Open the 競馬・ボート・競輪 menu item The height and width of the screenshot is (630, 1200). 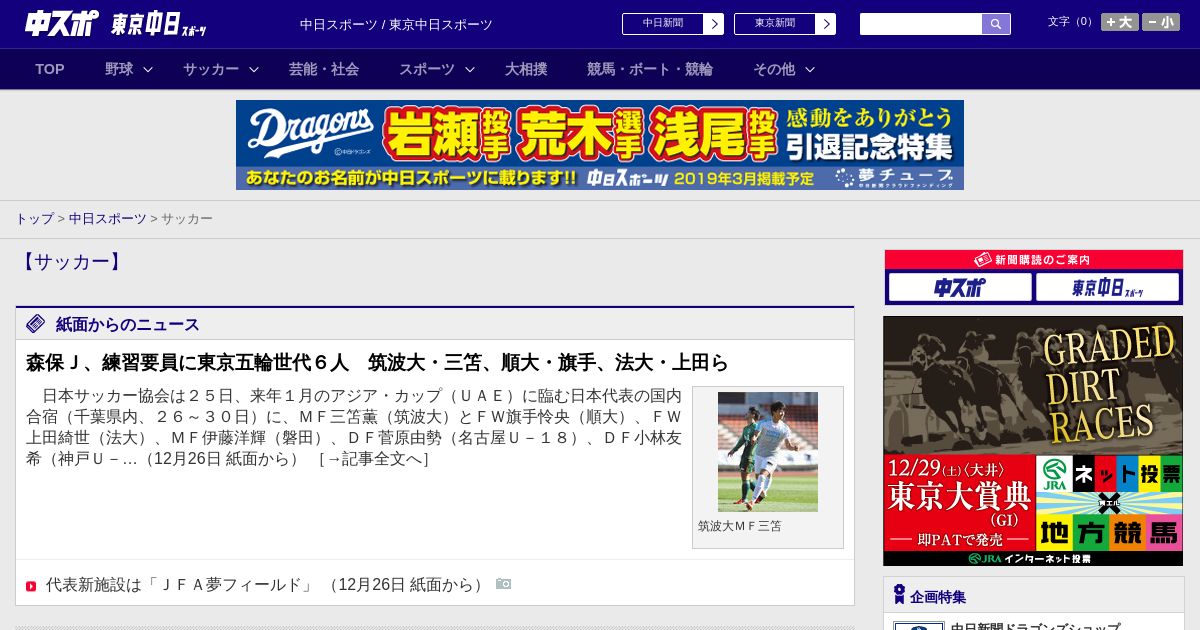click(650, 69)
